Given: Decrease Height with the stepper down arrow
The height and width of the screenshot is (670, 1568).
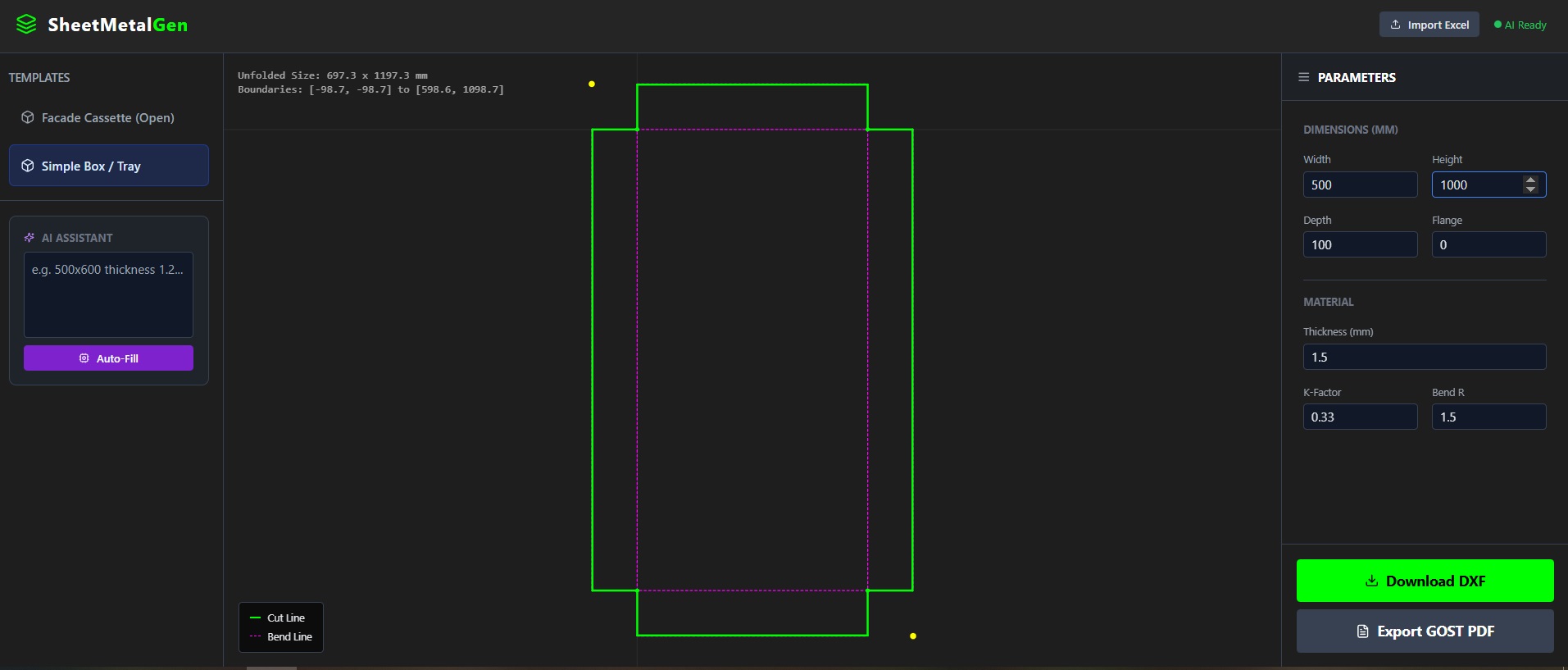Looking at the screenshot, I should 1530,189.
